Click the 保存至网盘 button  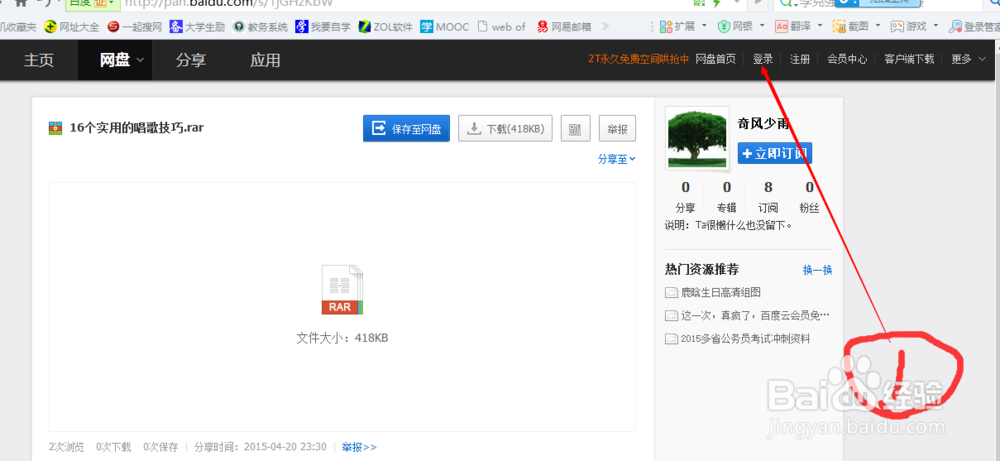tap(406, 128)
